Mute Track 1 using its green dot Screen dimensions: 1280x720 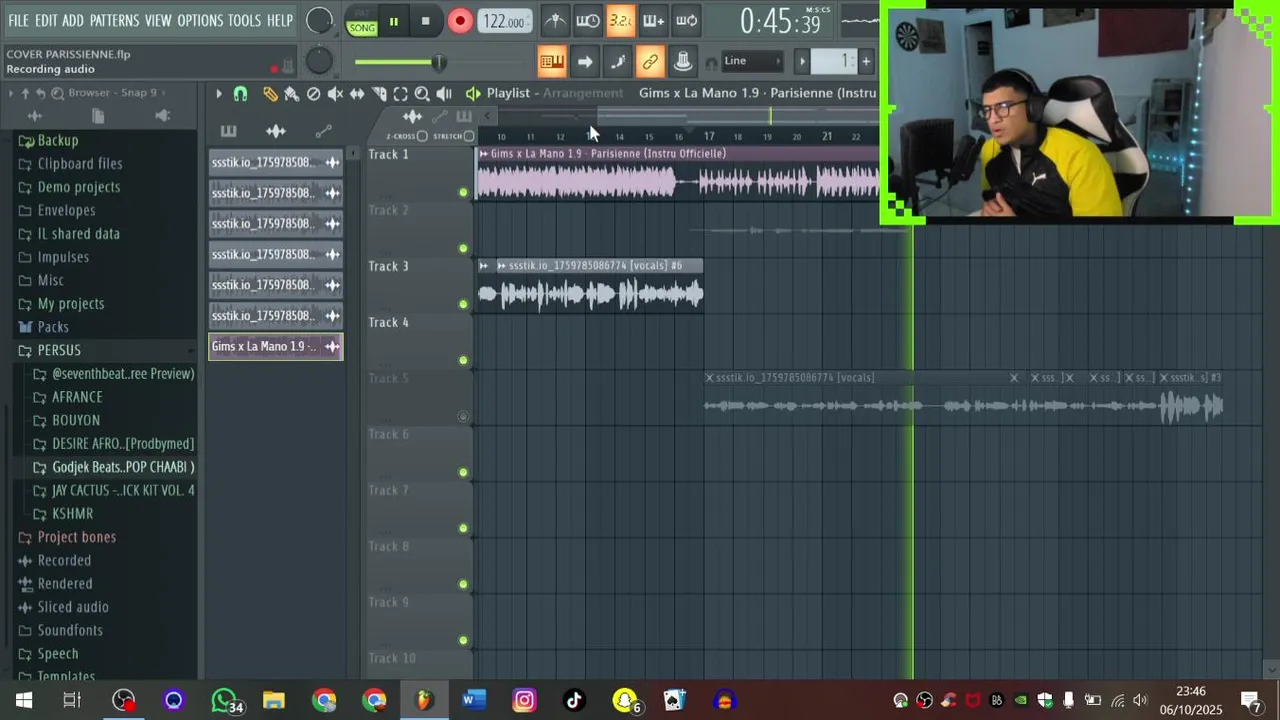click(x=463, y=192)
